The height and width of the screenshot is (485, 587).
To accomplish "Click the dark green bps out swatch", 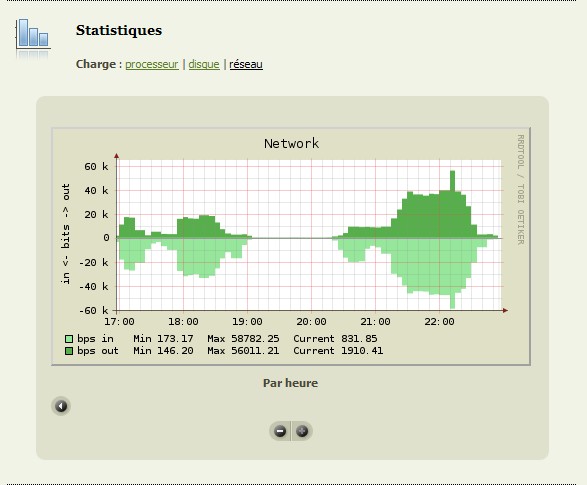I will tap(69, 351).
